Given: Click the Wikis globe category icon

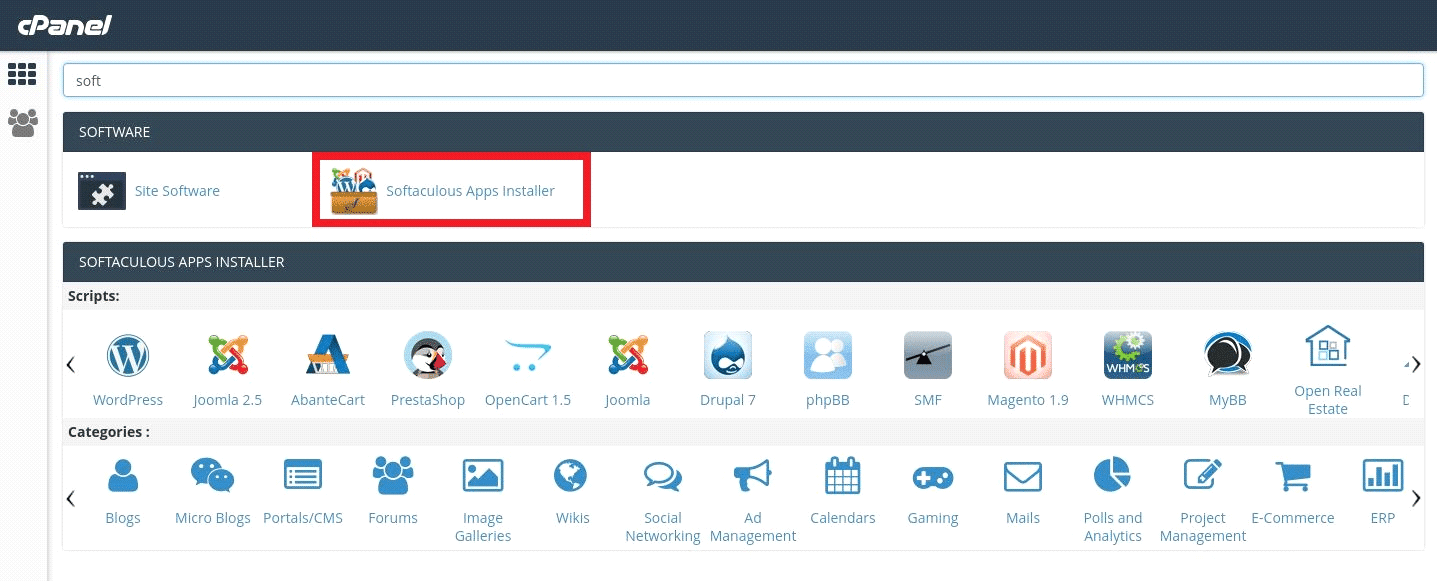Looking at the screenshot, I should [x=570, y=475].
